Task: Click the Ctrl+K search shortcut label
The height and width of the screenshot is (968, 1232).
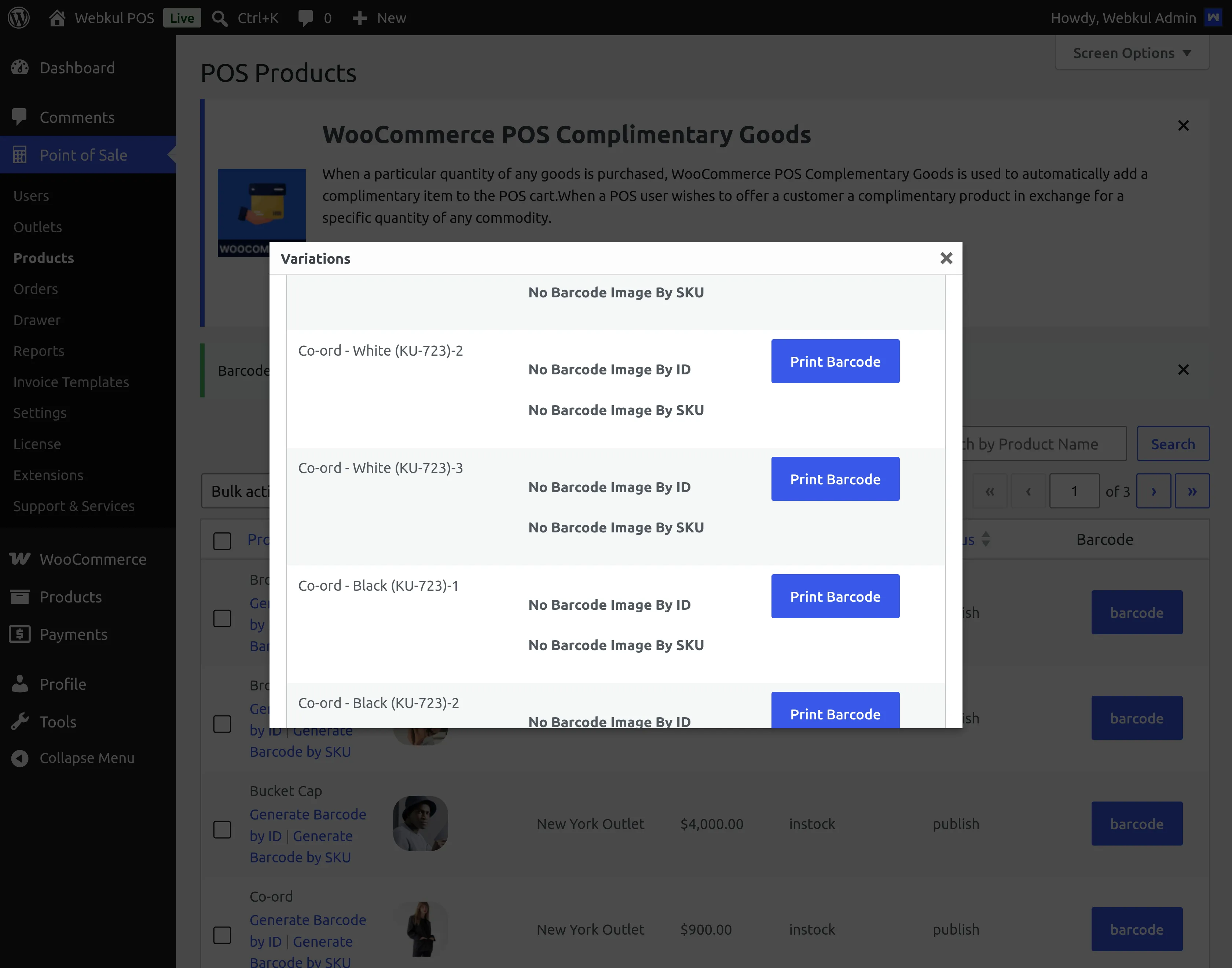Action: [x=258, y=18]
